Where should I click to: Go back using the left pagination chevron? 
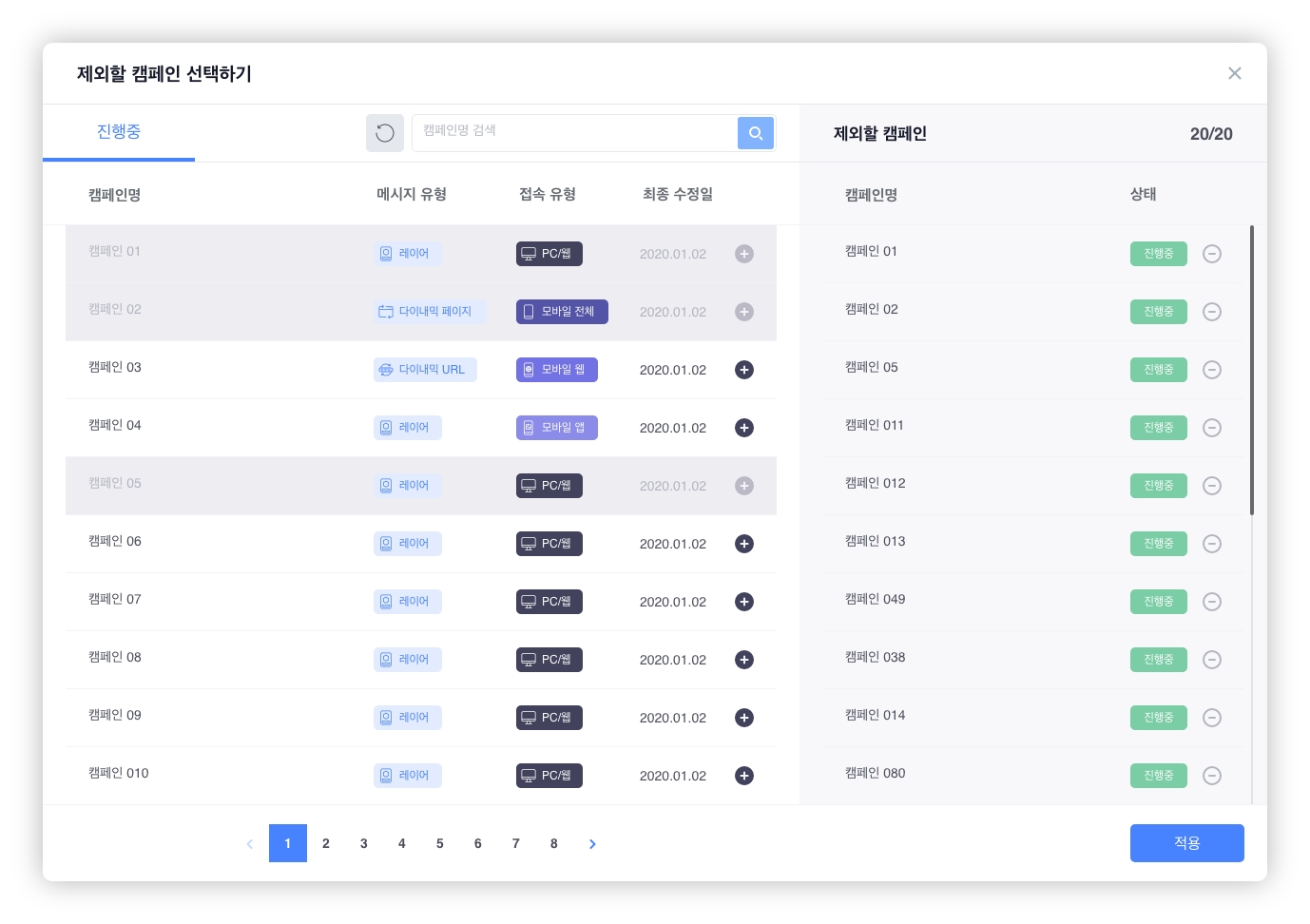click(x=250, y=843)
